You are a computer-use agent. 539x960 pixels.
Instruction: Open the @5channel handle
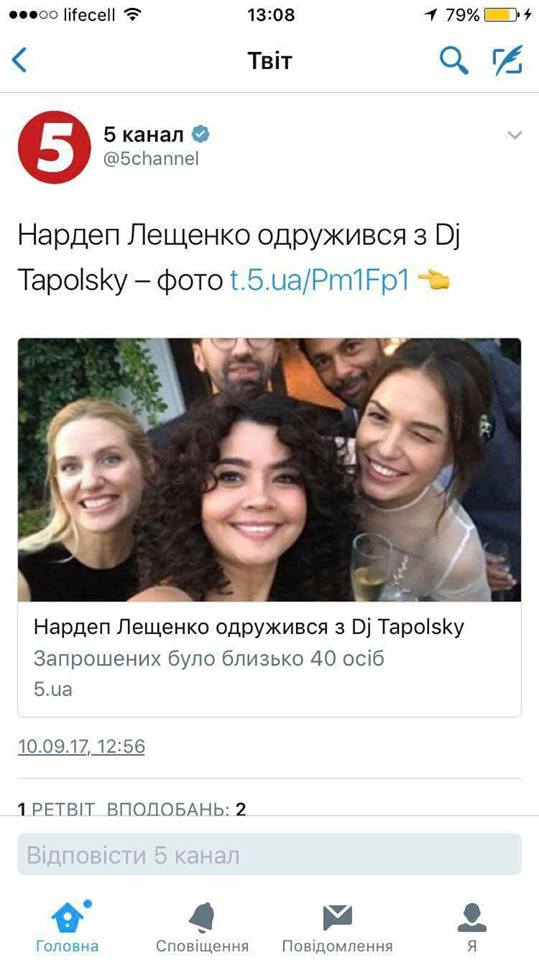[x=151, y=159]
